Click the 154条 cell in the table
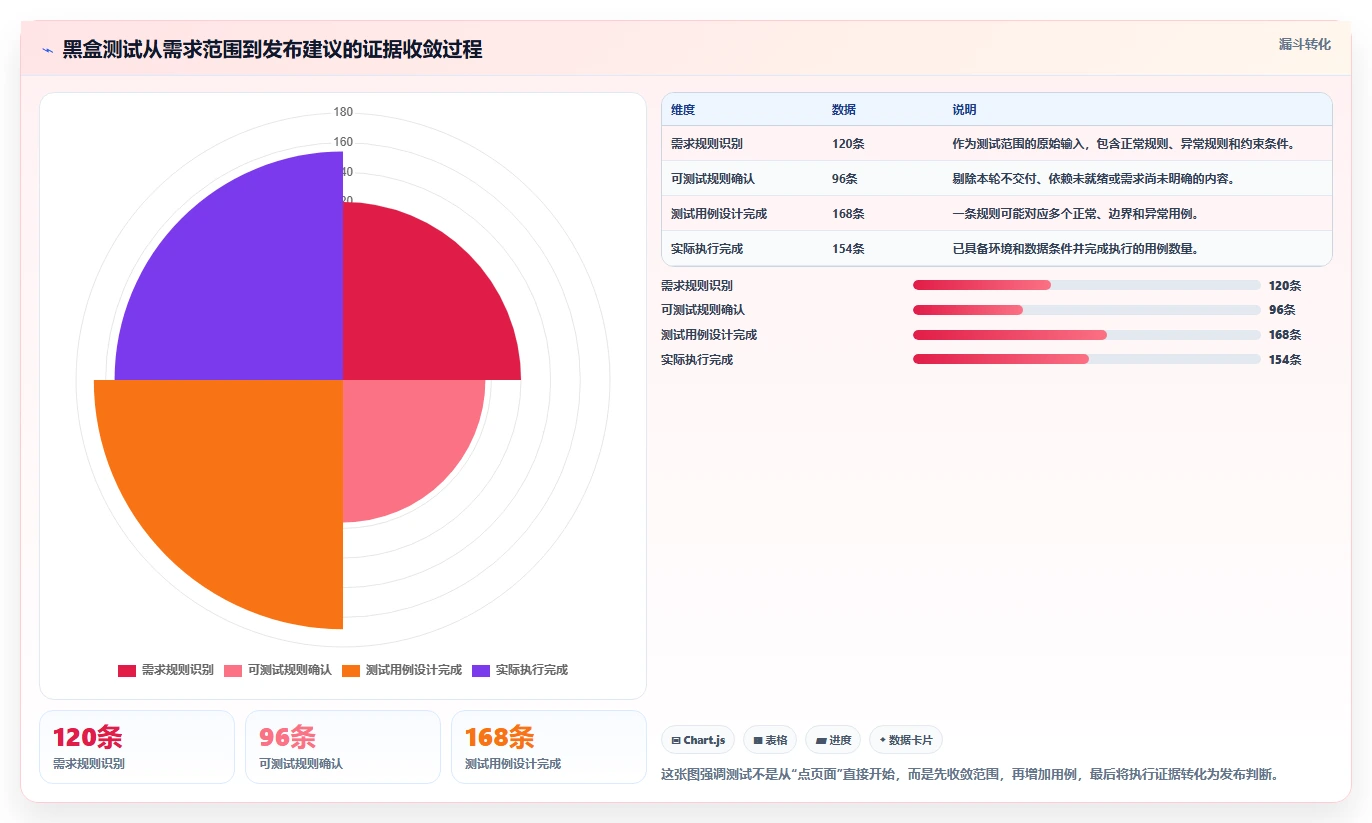This screenshot has width=1372, height=823. (848, 249)
